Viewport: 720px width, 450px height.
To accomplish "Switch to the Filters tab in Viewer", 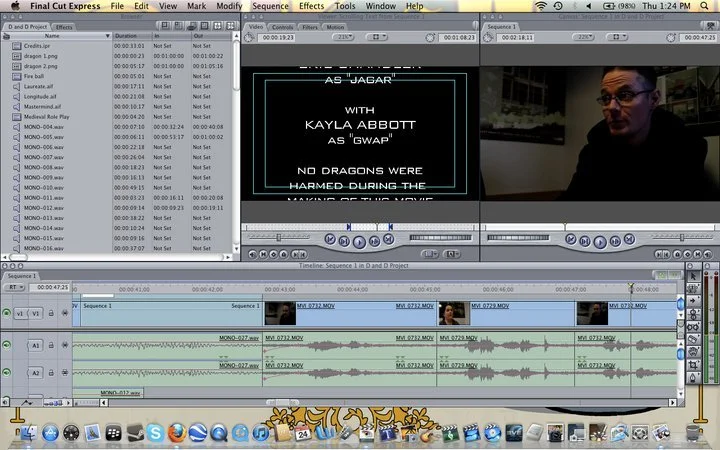I will 309,27.
